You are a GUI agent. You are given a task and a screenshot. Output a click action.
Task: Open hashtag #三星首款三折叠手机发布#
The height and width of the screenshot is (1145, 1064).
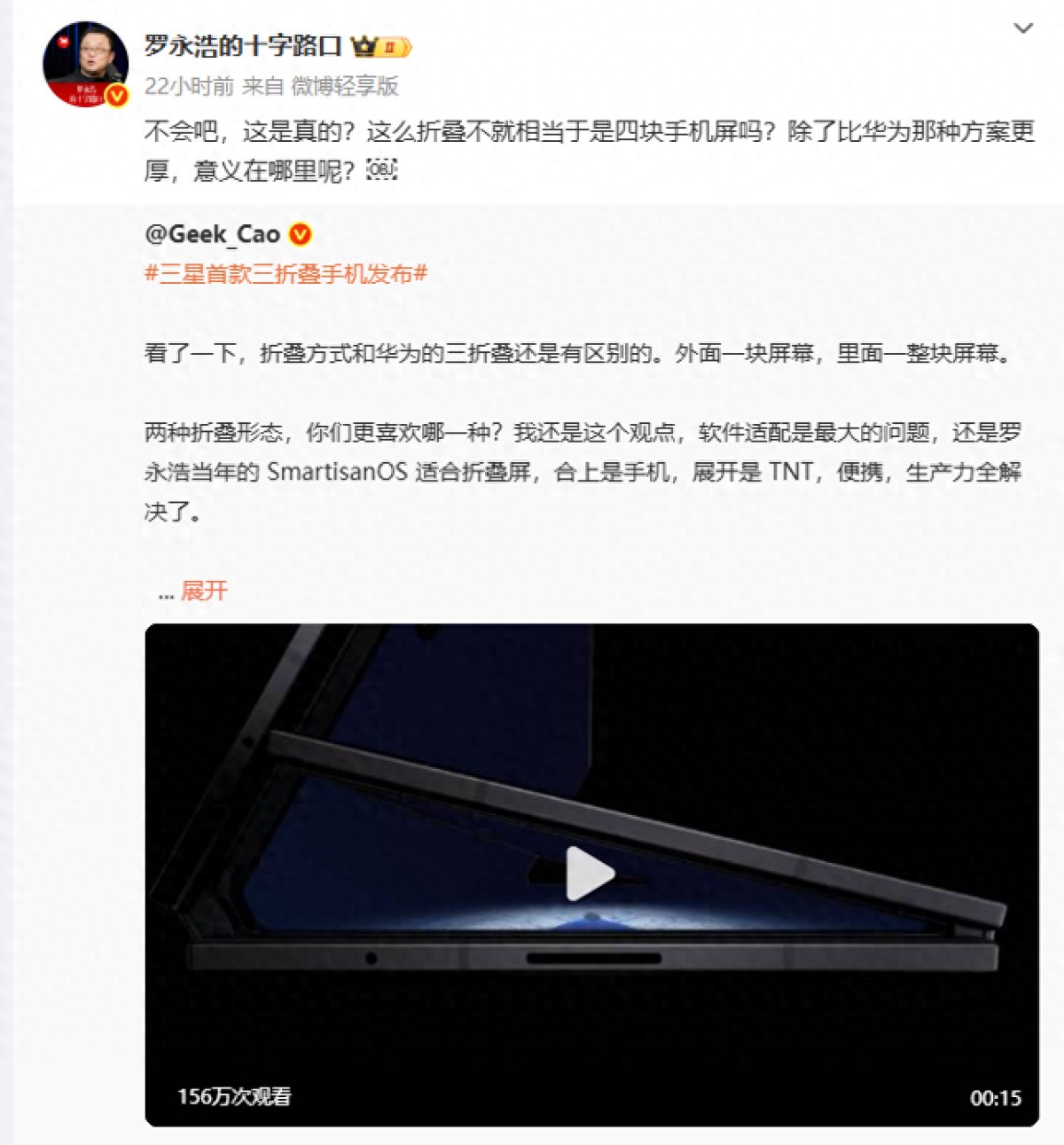(286, 274)
